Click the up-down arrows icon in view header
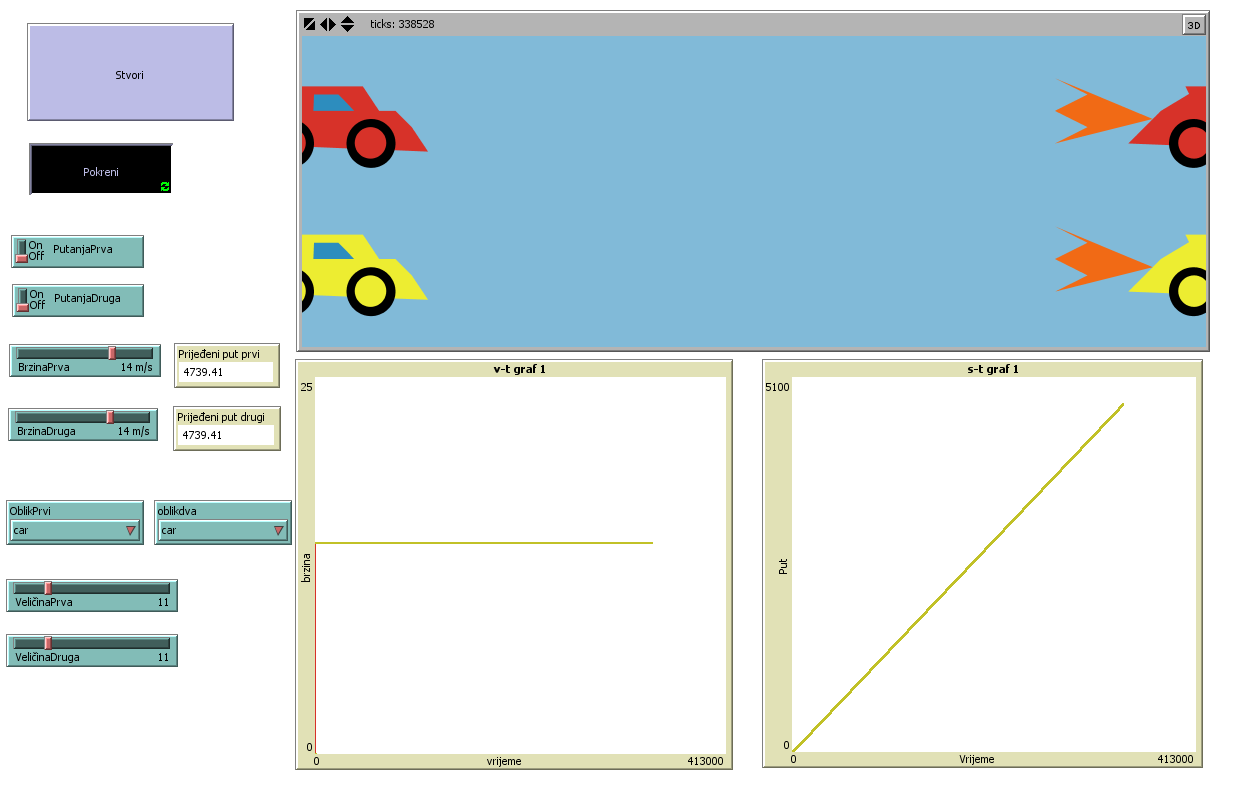1254x800 pixels. click(x=347, y=24)
